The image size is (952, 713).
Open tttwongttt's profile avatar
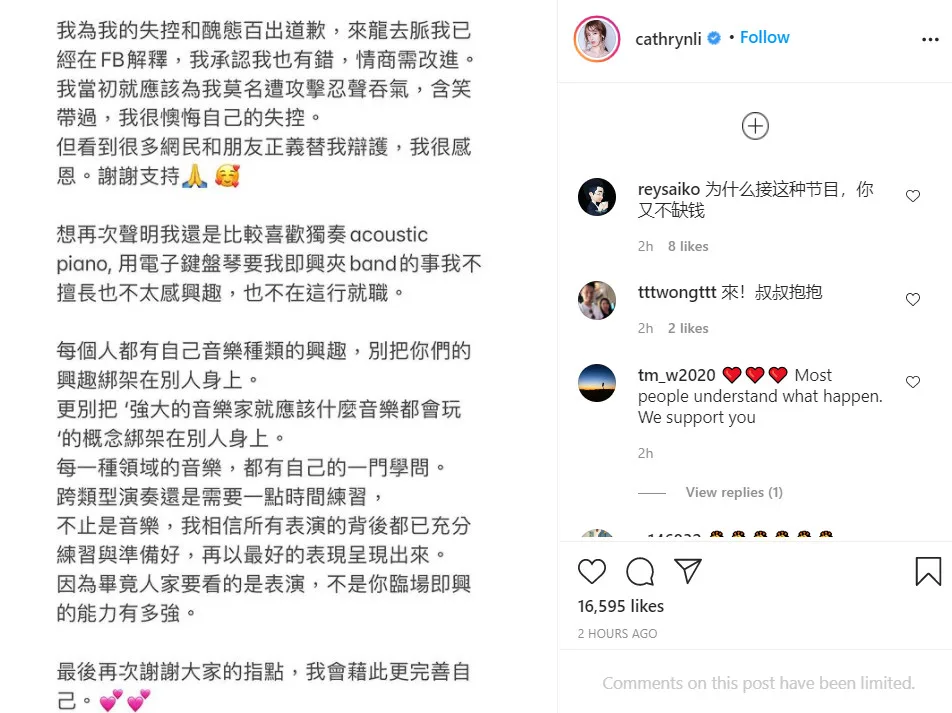[597, 300]
